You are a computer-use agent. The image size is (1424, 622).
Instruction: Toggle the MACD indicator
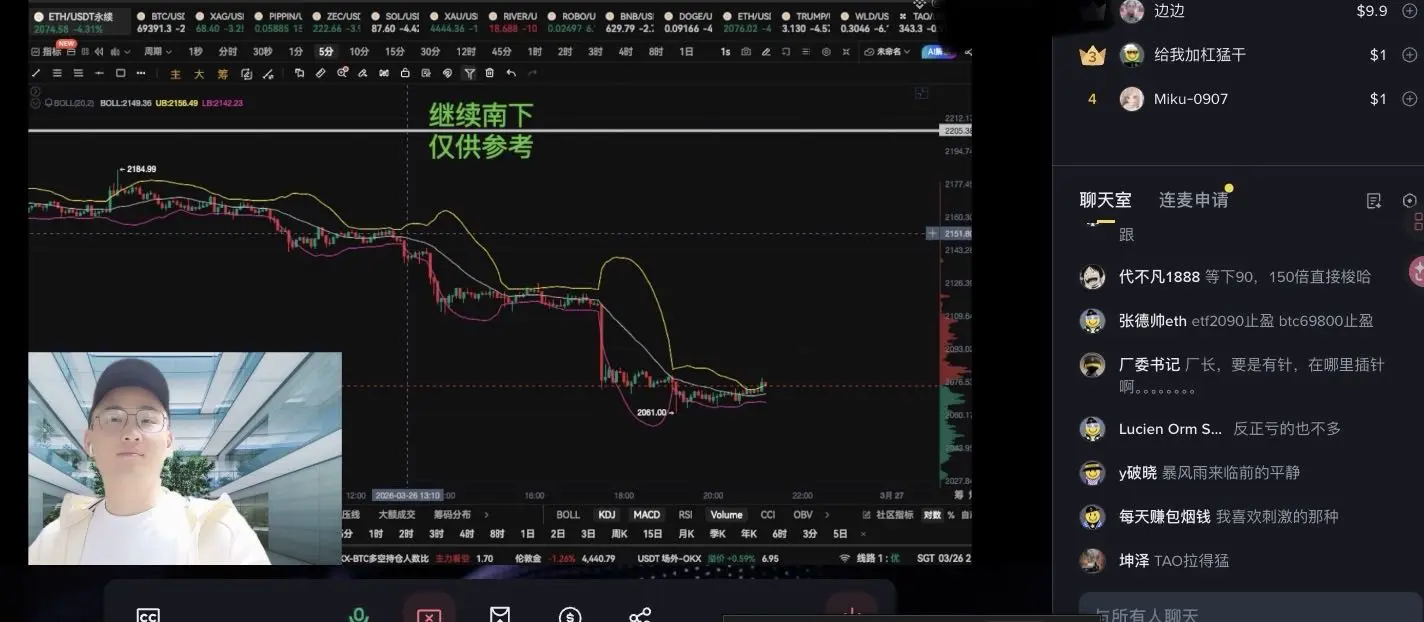click(x=647, y=515)
